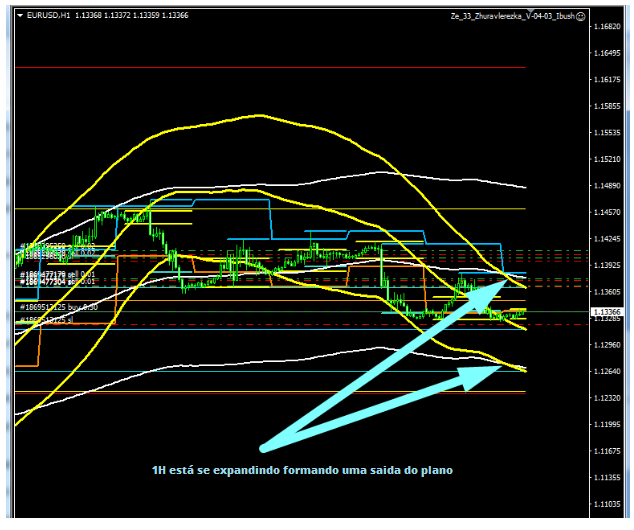Click the 1.12640 value on price scale
634x530 pixels.
pos(607,372)
